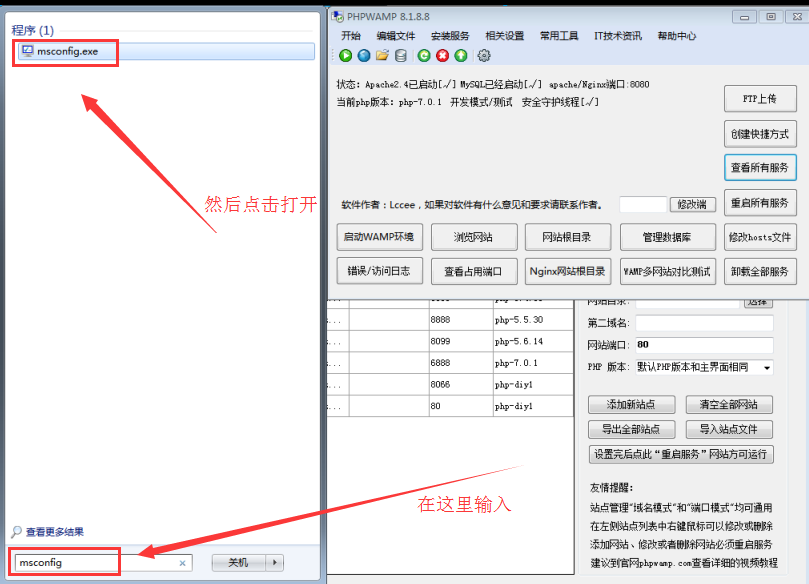
Task: Click the 启动WAMP环境 button
Action: click(x=379, y=237)
